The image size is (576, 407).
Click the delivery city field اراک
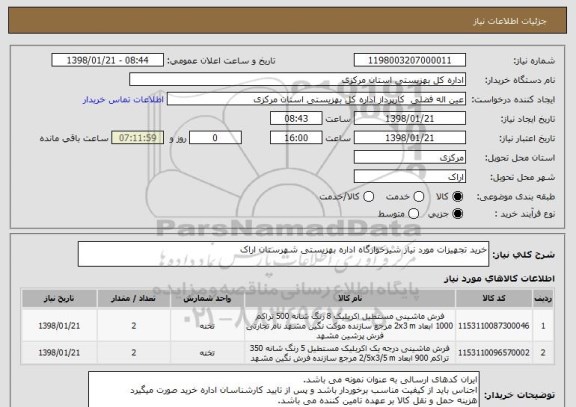click(x=410, y=177)
